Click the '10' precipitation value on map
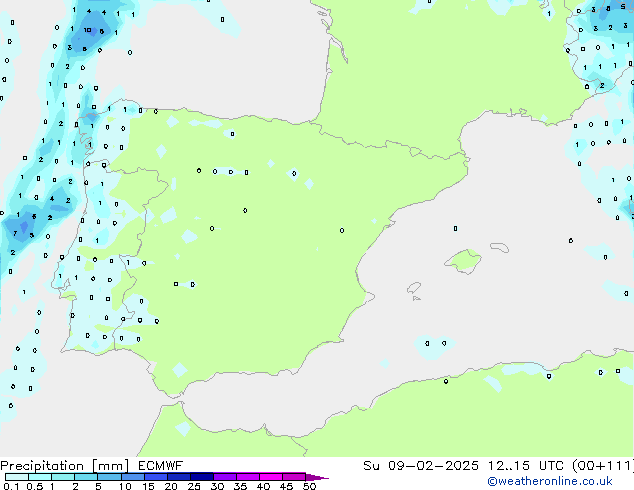 (87, 30)
